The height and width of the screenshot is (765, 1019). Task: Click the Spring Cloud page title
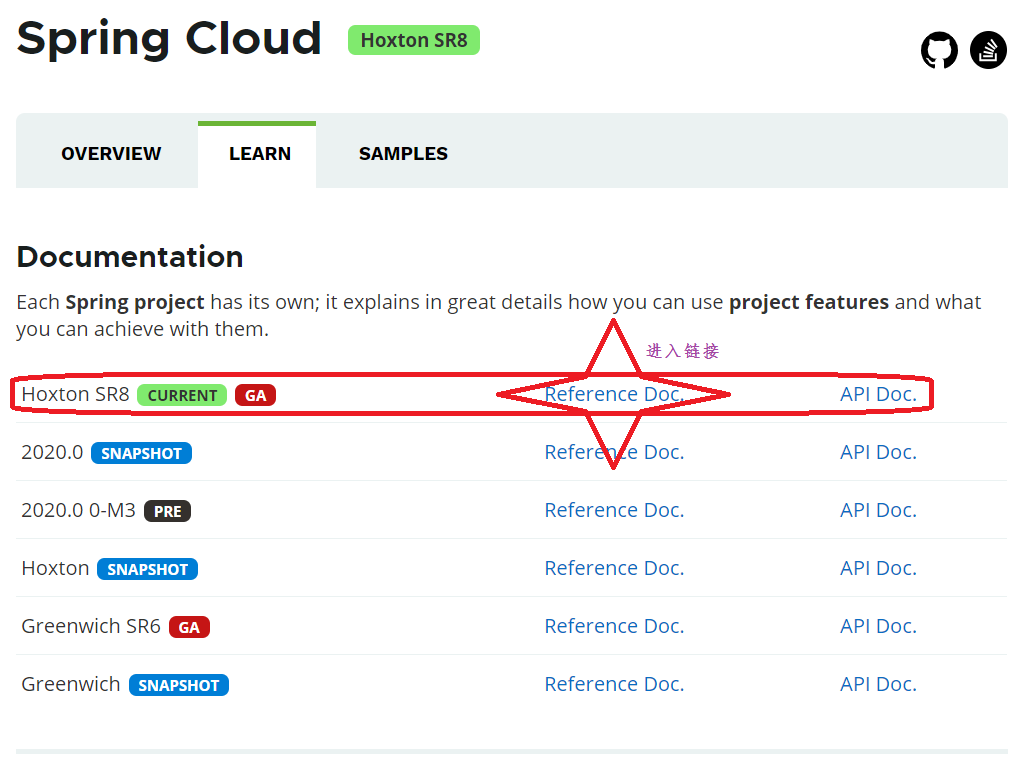(x=169, y=39)
